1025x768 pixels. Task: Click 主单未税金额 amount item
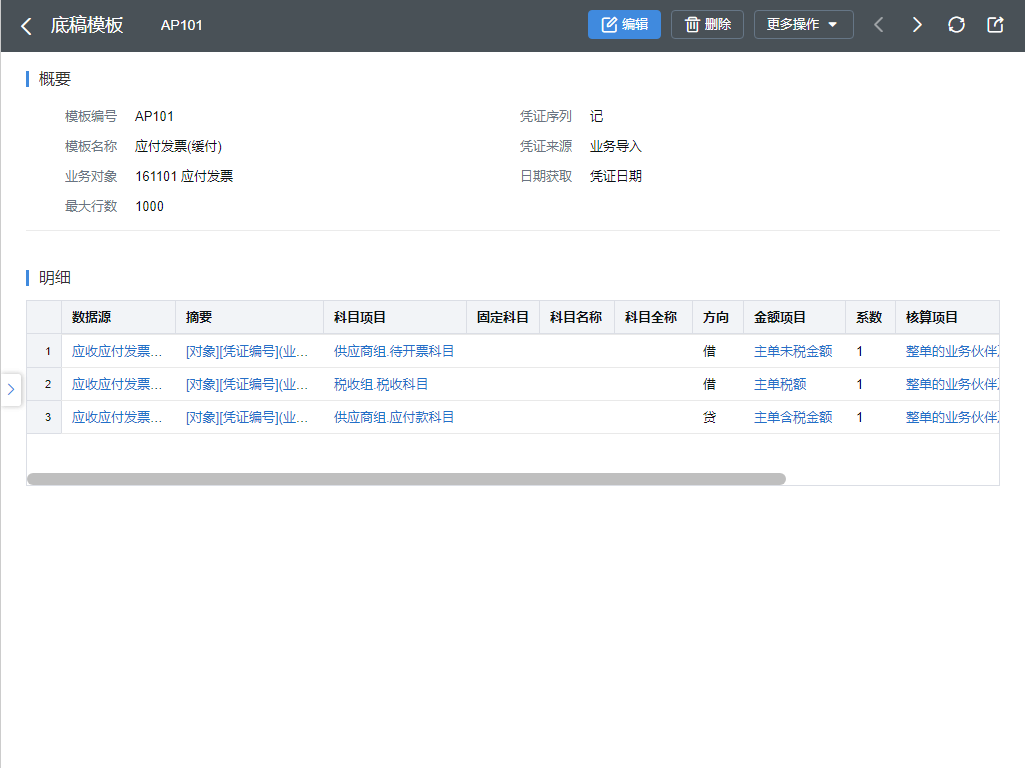[793, 352]
